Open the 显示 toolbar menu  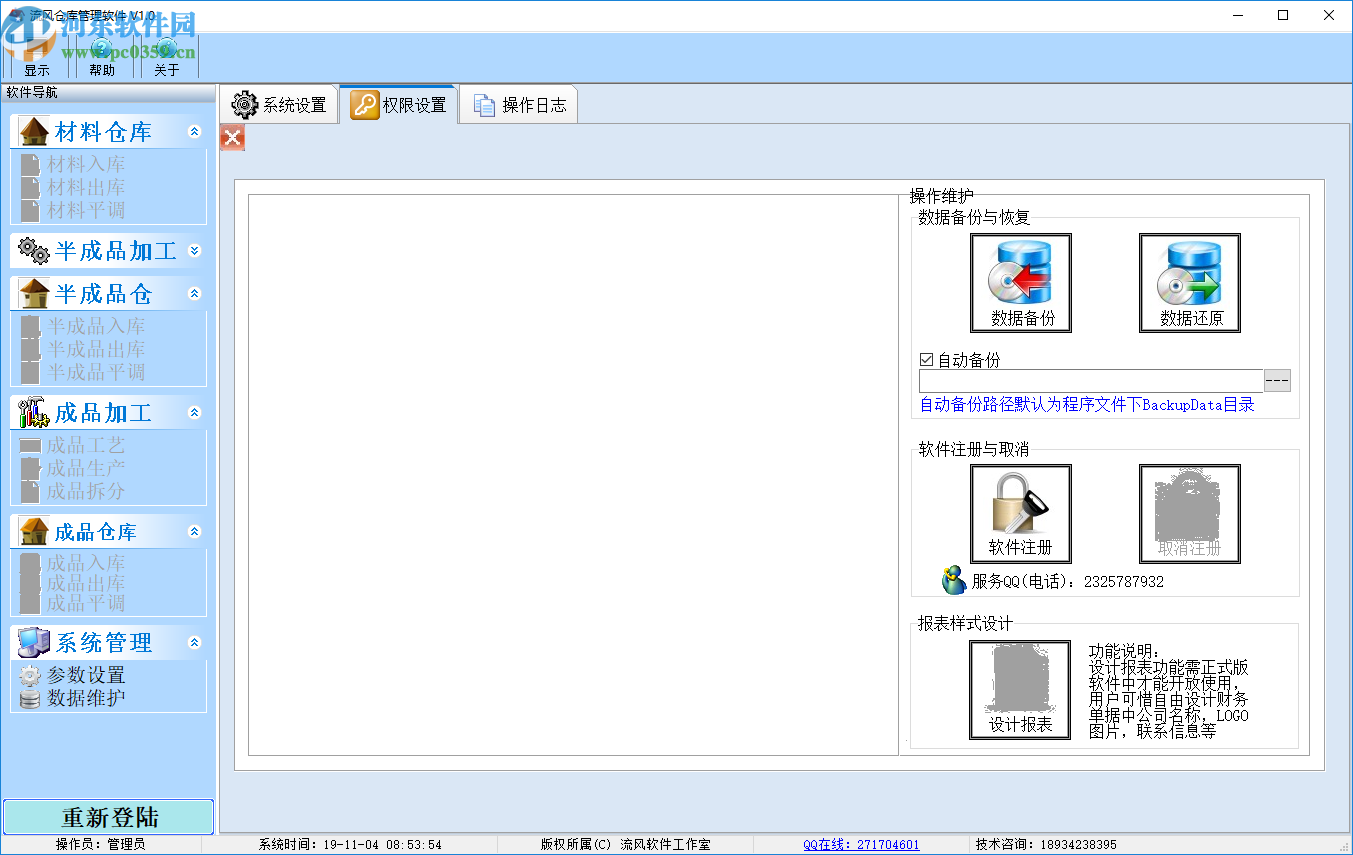(x=37, y=57)
